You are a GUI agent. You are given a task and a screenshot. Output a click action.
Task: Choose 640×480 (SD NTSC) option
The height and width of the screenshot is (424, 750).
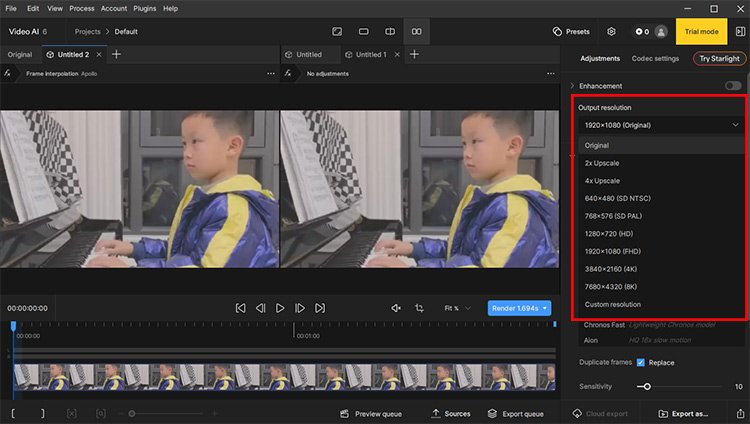pos(661,198)
